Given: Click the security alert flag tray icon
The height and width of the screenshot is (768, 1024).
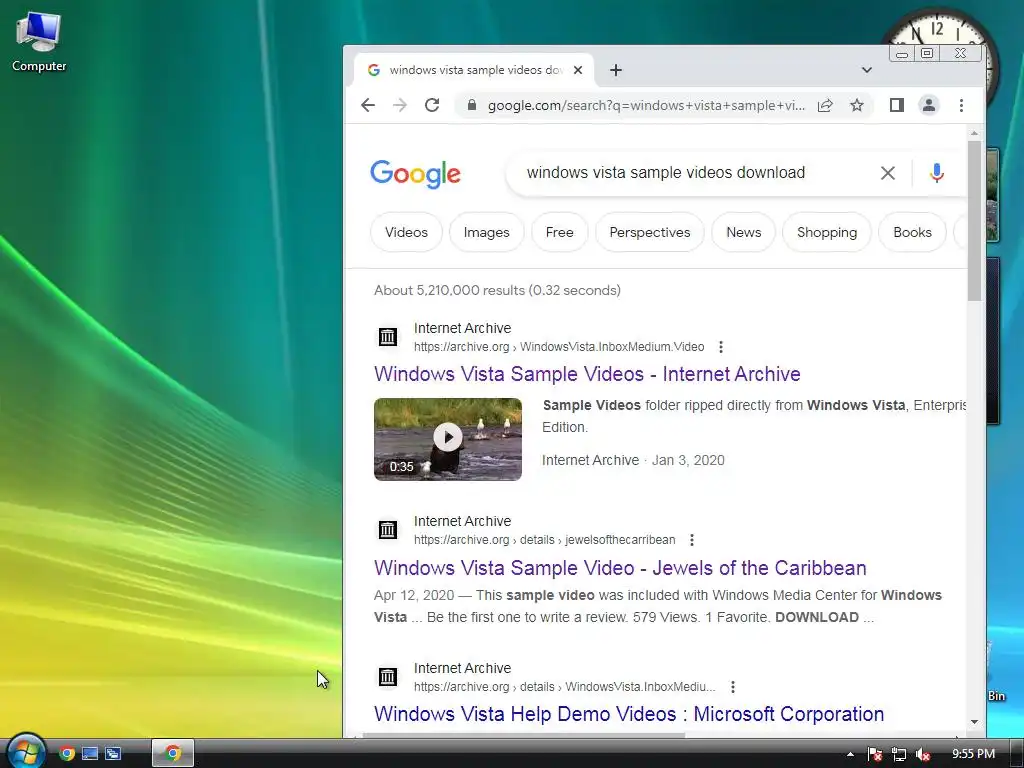Looking at the screenshot, I should coord(875,754).
